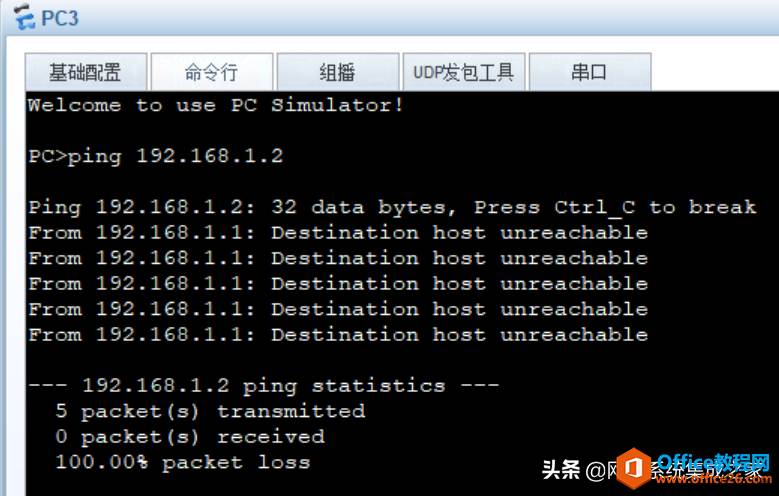Click the 100.00% packet loss line
779x496 pixels.
pos(183,462)
